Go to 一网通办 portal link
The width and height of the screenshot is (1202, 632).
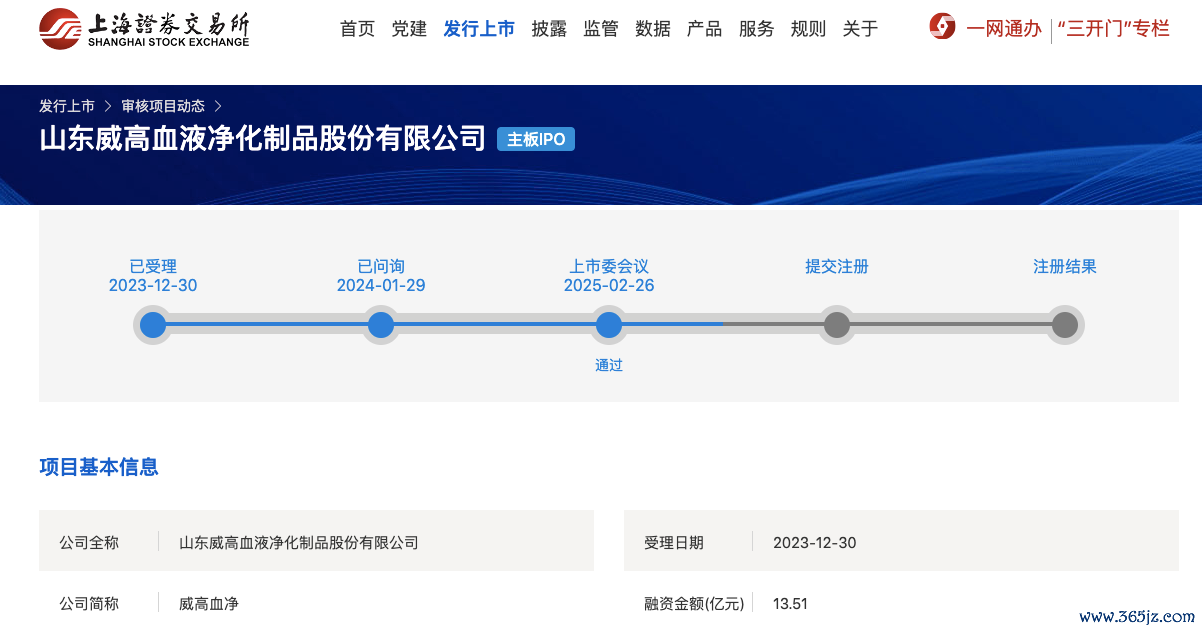[1003, 29]
